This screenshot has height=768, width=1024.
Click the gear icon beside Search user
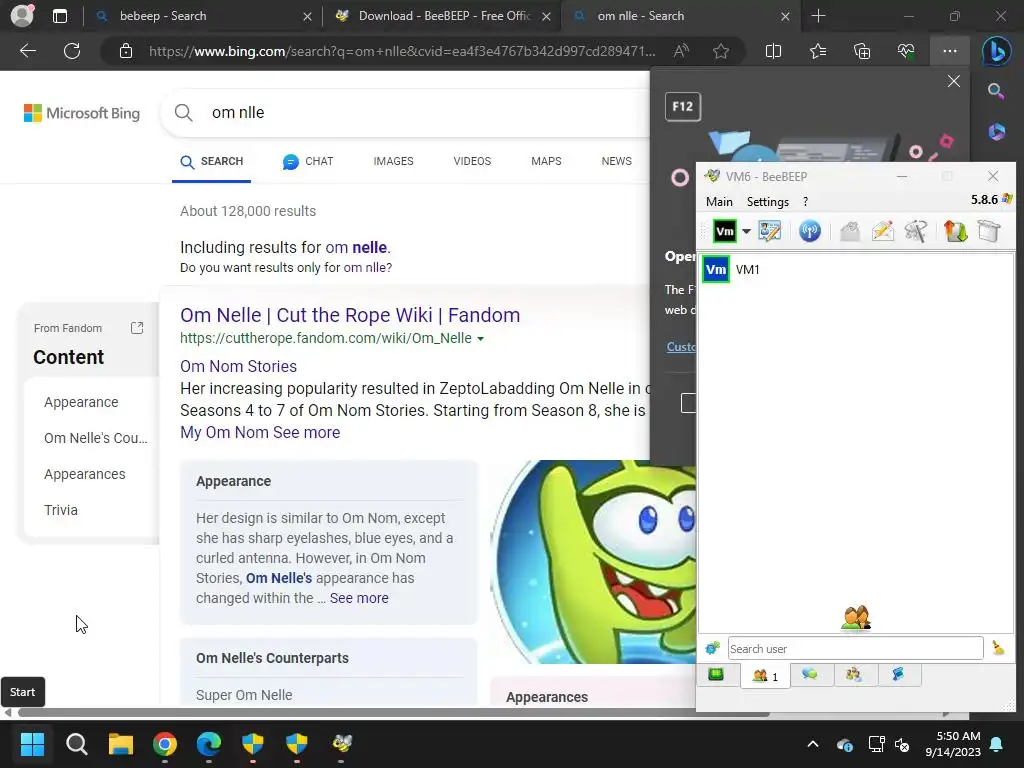pos(712,648)
